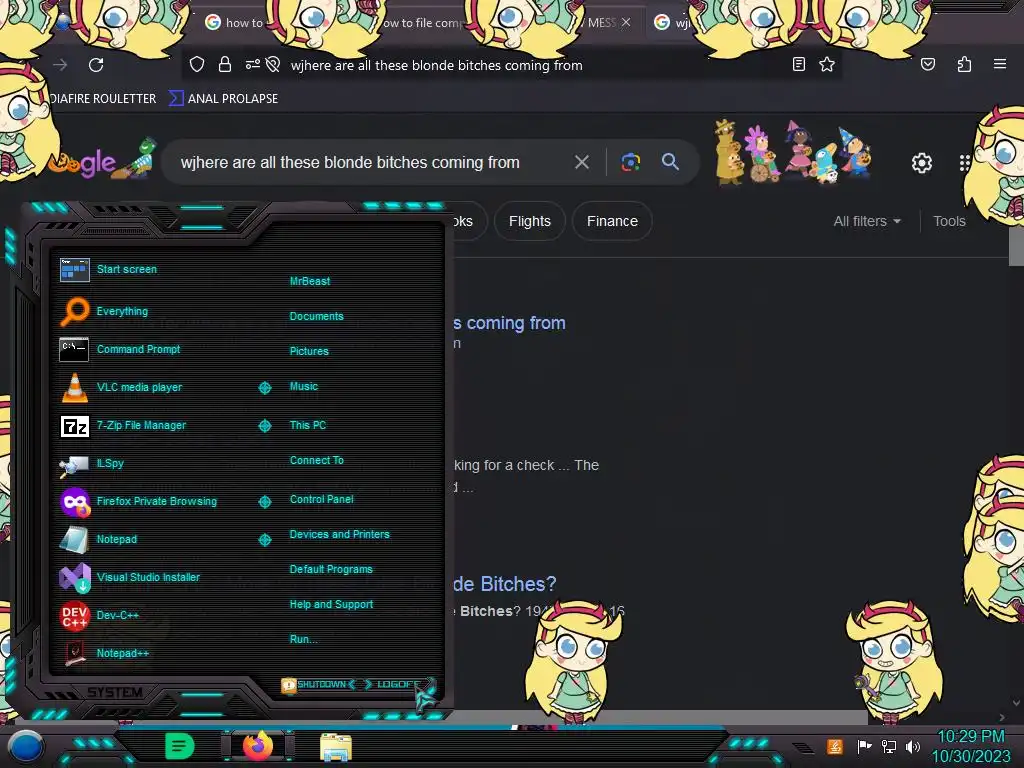1024x768 pixels.
Task: Click the Halloween Google doodle characters
Action: 793,152
